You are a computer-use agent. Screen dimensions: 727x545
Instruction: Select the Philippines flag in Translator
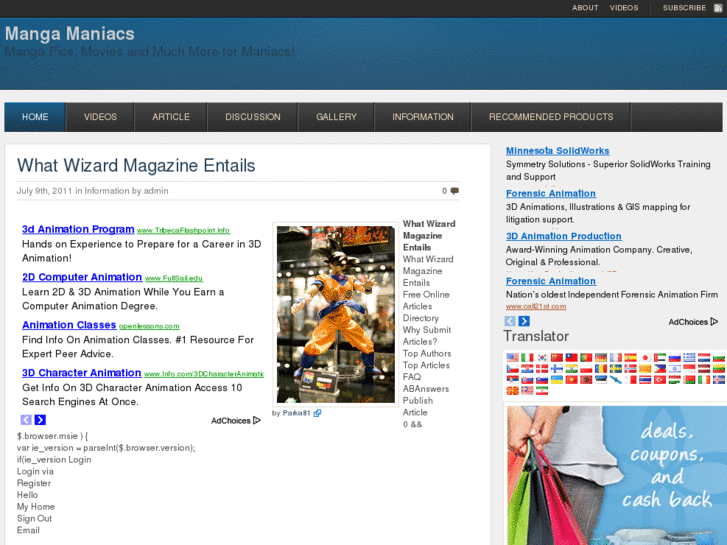660,369
